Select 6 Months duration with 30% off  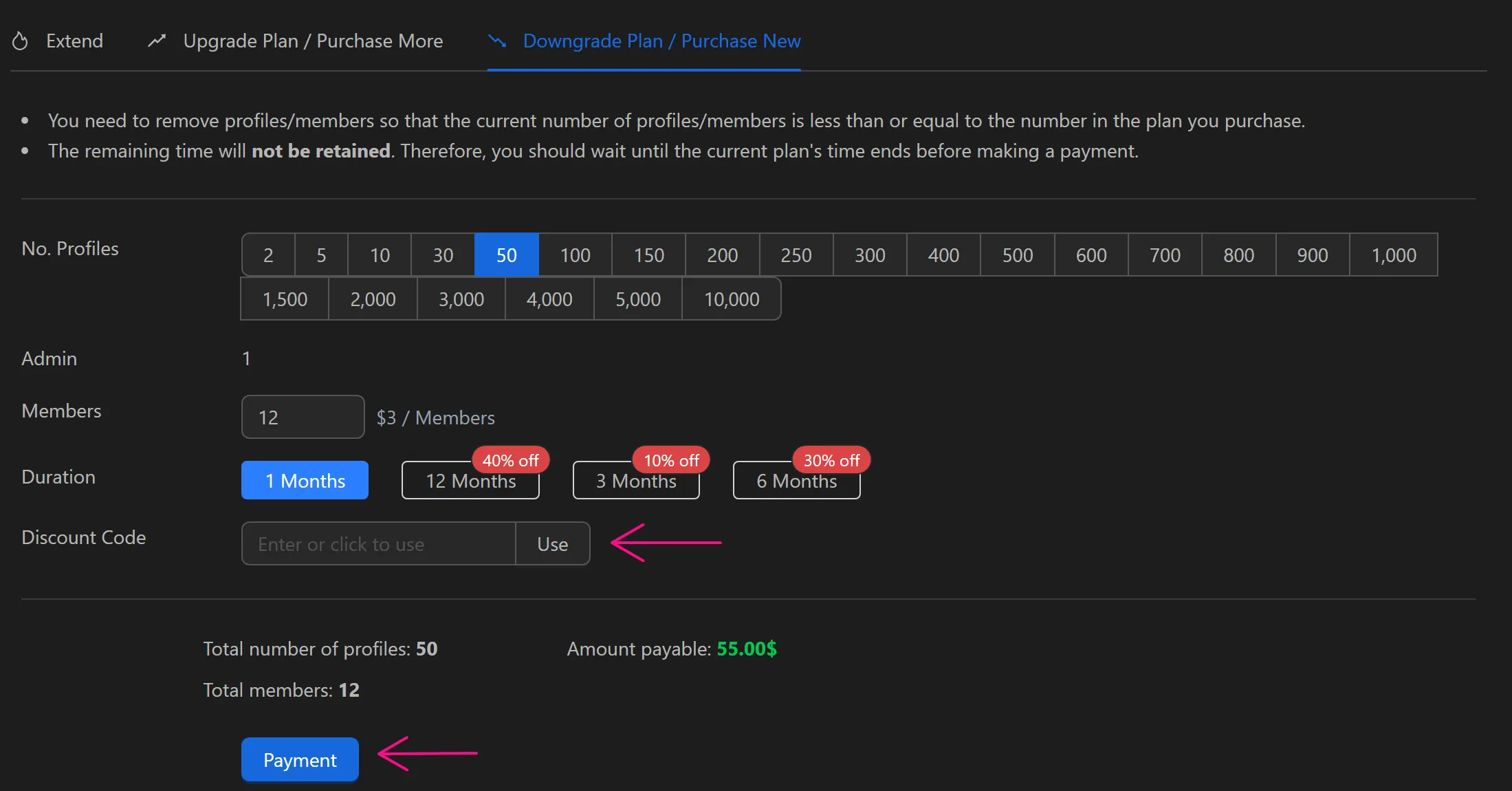796,481
